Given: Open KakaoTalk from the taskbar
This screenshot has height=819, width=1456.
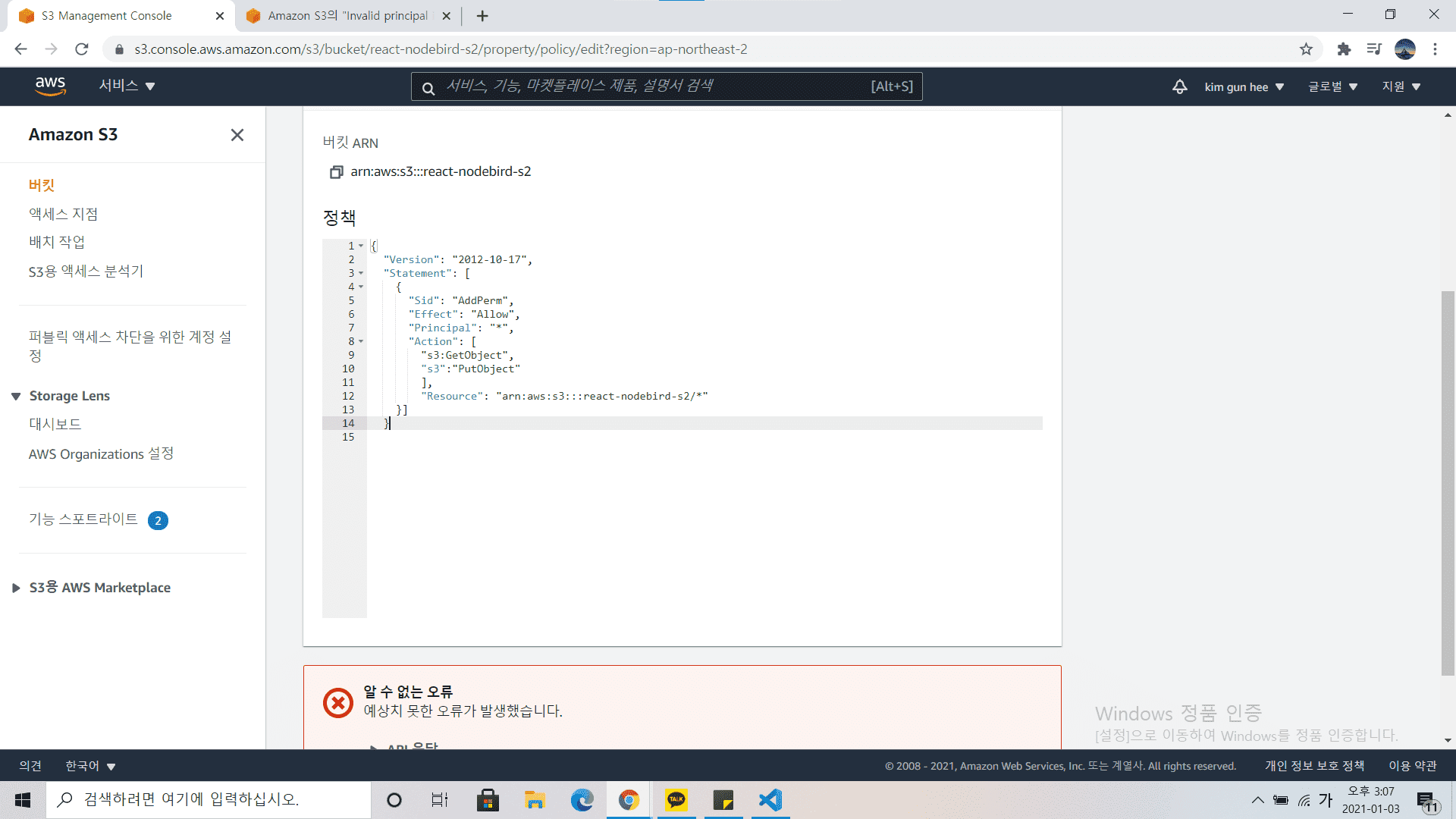Looking at the screenshot, I should [676, 800].
